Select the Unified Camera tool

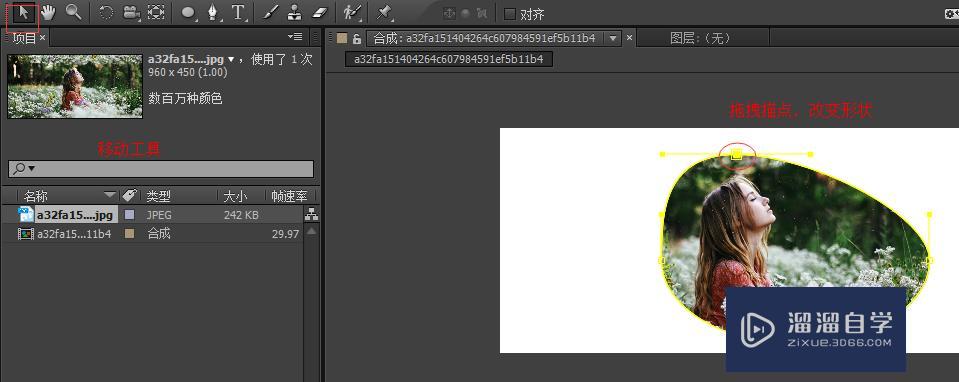(131, 12)
